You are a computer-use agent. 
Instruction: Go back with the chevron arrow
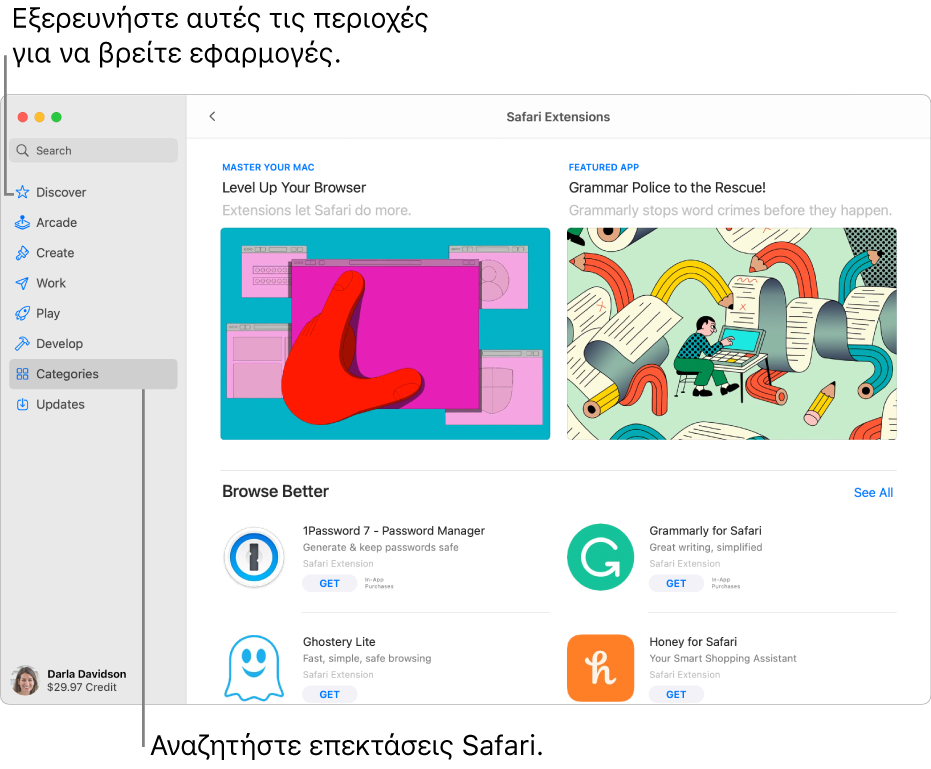213,116
